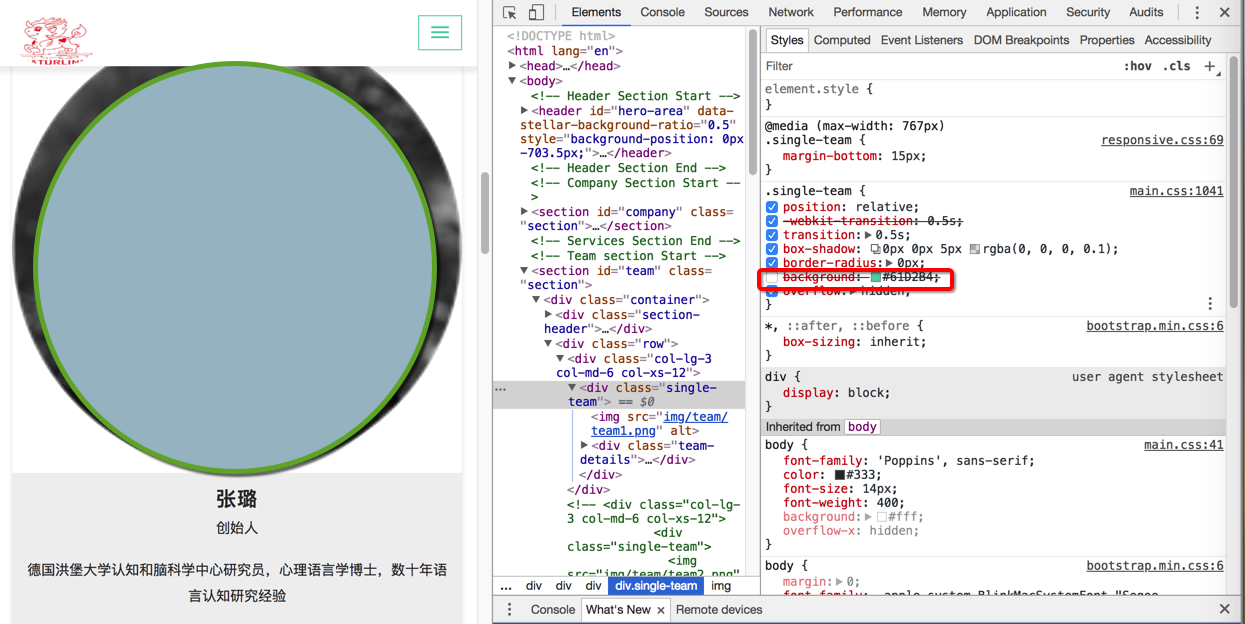
Task: Show more options for the .single-team rule
Action: [x=1210, y=303]
